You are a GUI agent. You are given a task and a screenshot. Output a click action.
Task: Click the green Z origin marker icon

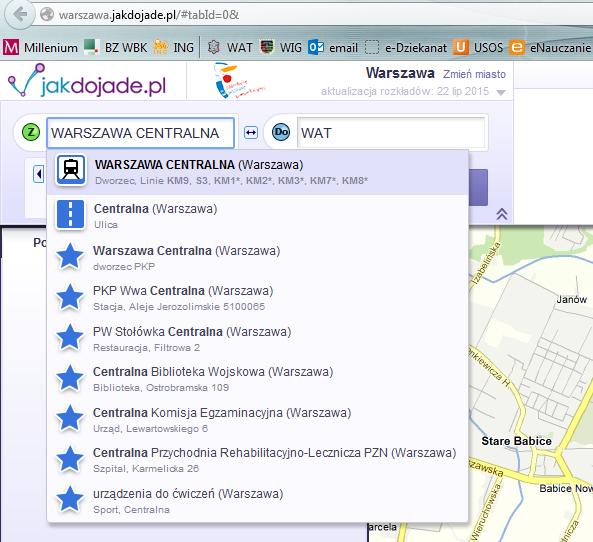click(31, 133)
